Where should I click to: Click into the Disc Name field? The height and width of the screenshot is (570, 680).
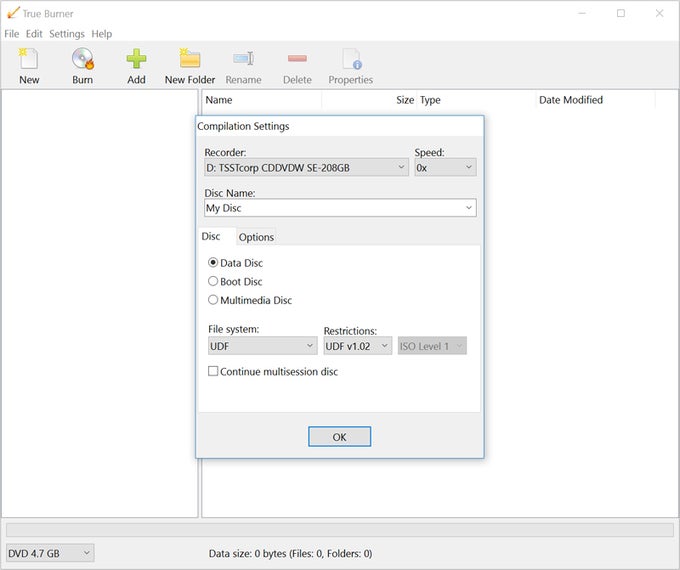[340, 208]
